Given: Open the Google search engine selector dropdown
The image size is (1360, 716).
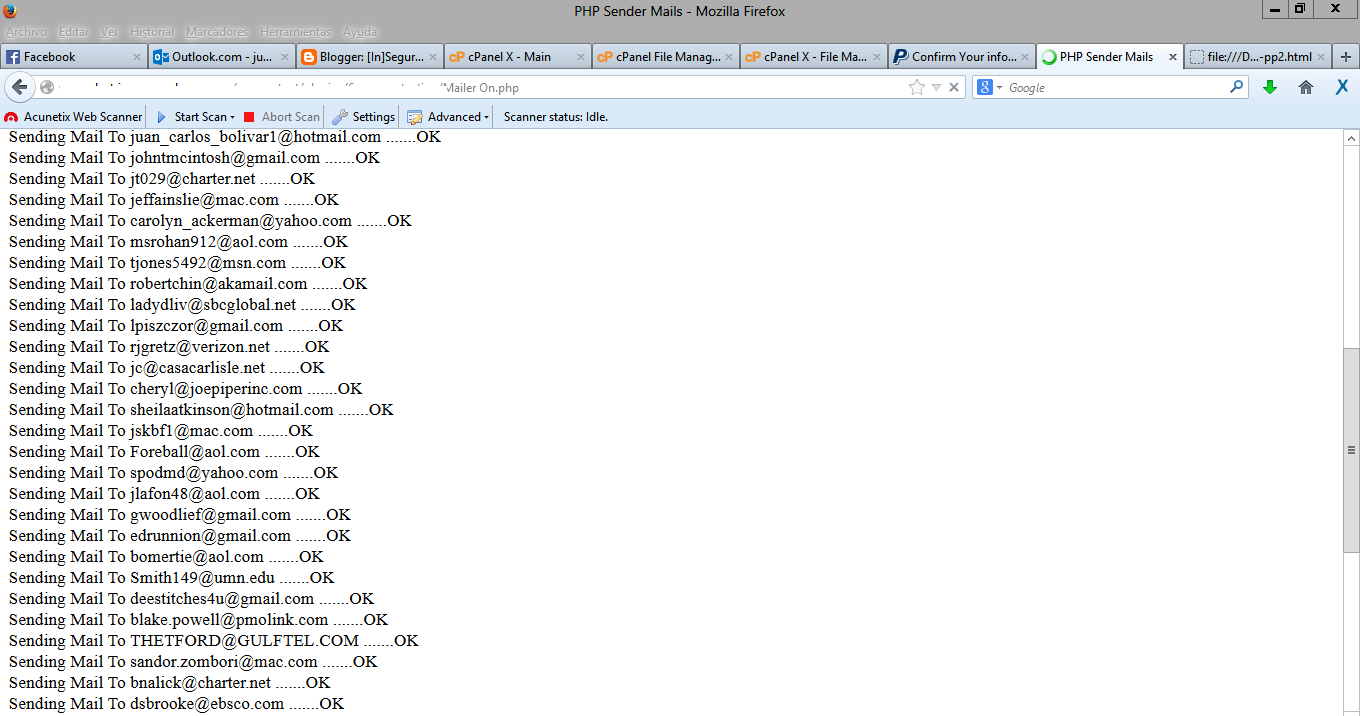Looking at the screenshot, I should tap(990, 88).
